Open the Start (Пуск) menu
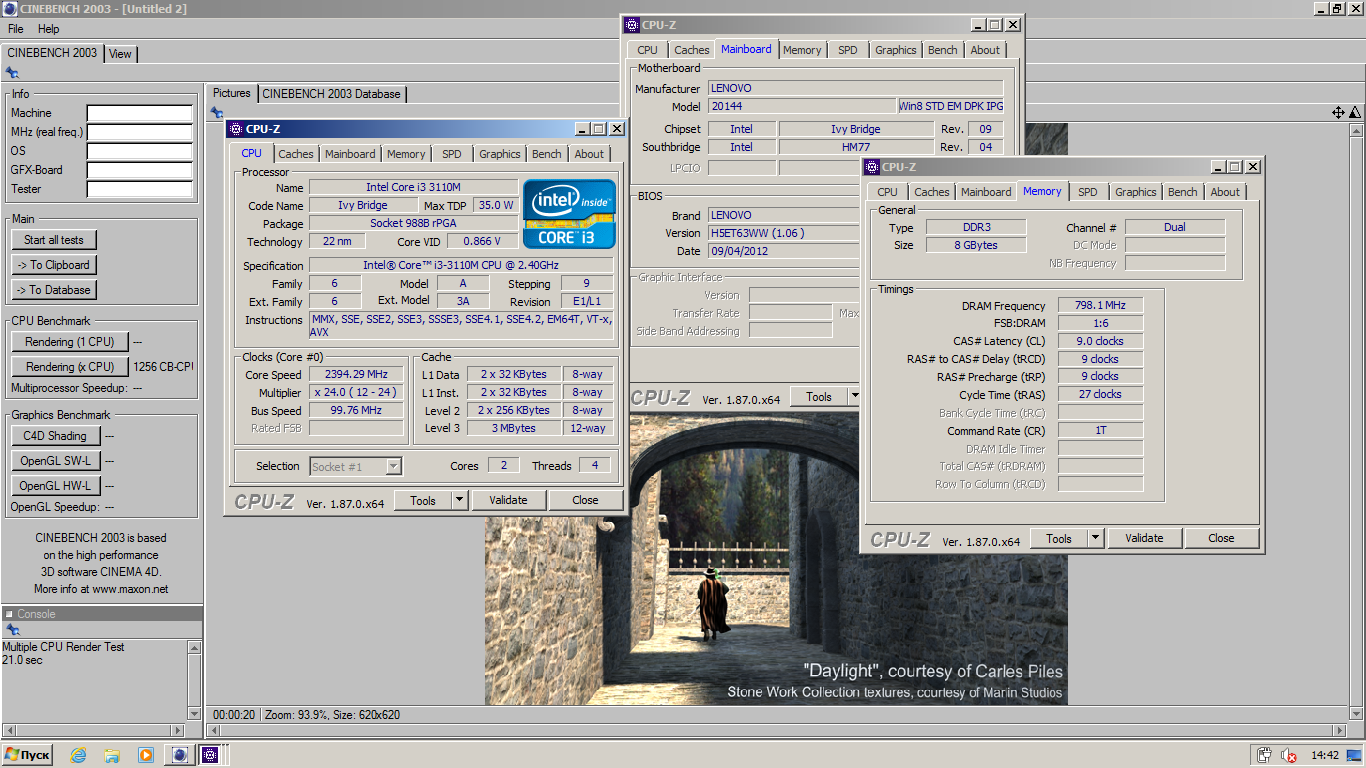The height and width of the screenshot is (768, 1366). tap(28, 755)
